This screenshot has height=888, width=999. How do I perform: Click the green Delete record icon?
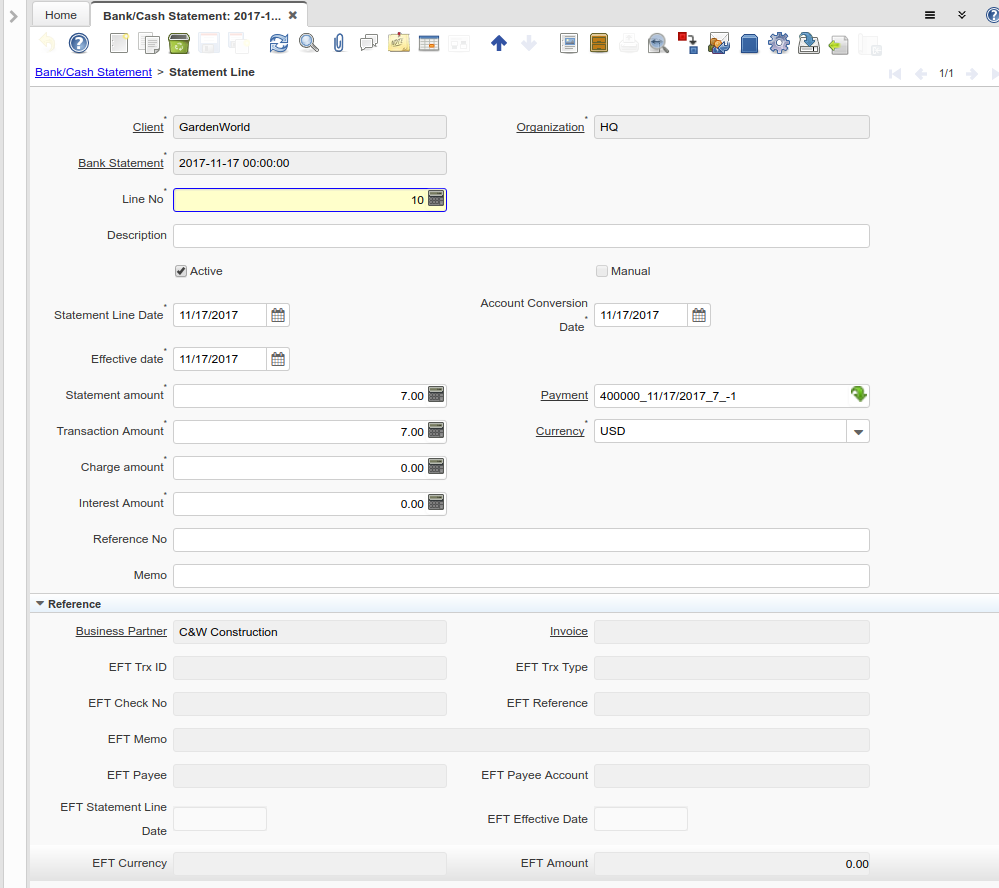[179, 43]
